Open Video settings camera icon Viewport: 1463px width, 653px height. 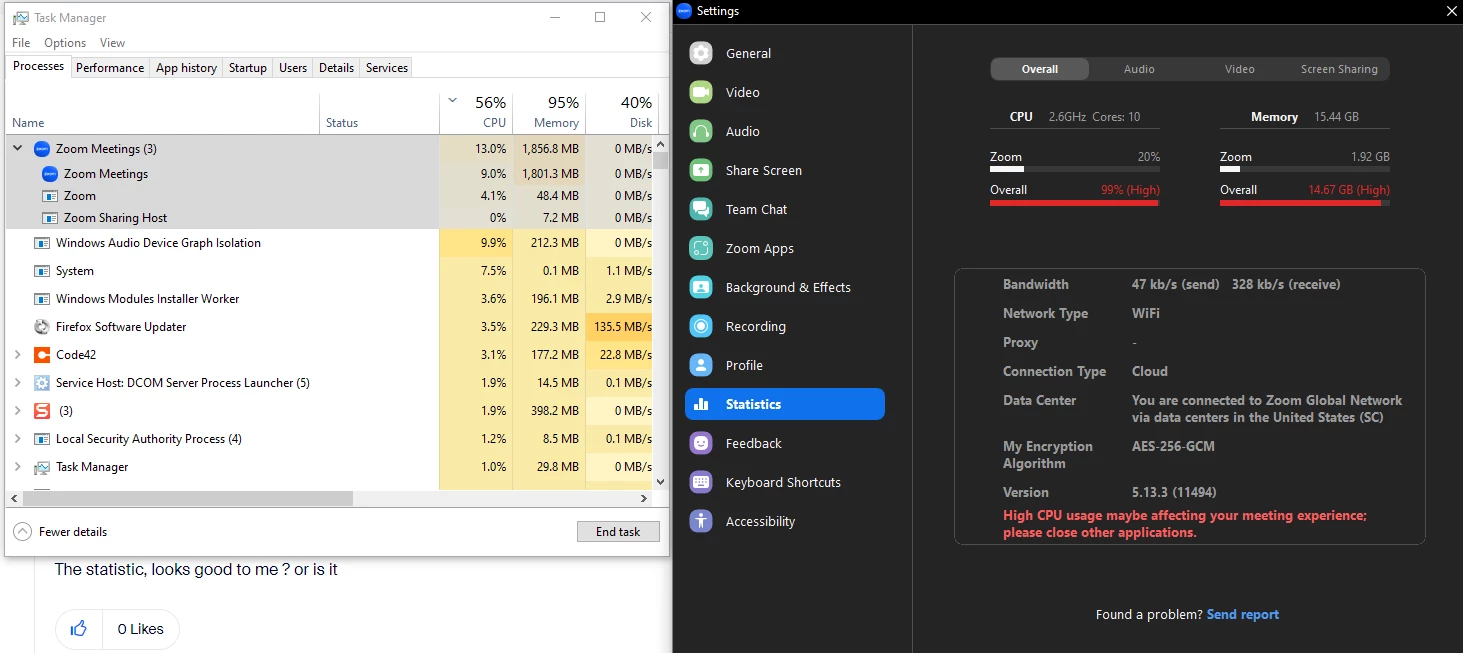pyautogui.click(x=701, y=92)
